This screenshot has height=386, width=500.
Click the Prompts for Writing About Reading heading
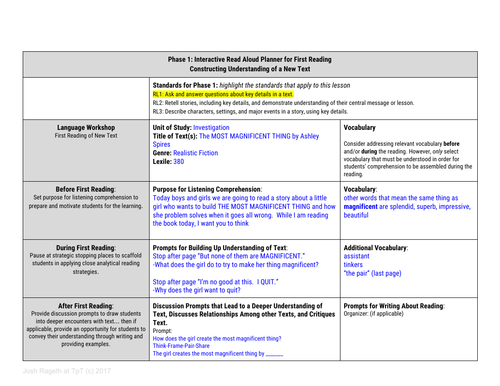click(x=394, y=306)
